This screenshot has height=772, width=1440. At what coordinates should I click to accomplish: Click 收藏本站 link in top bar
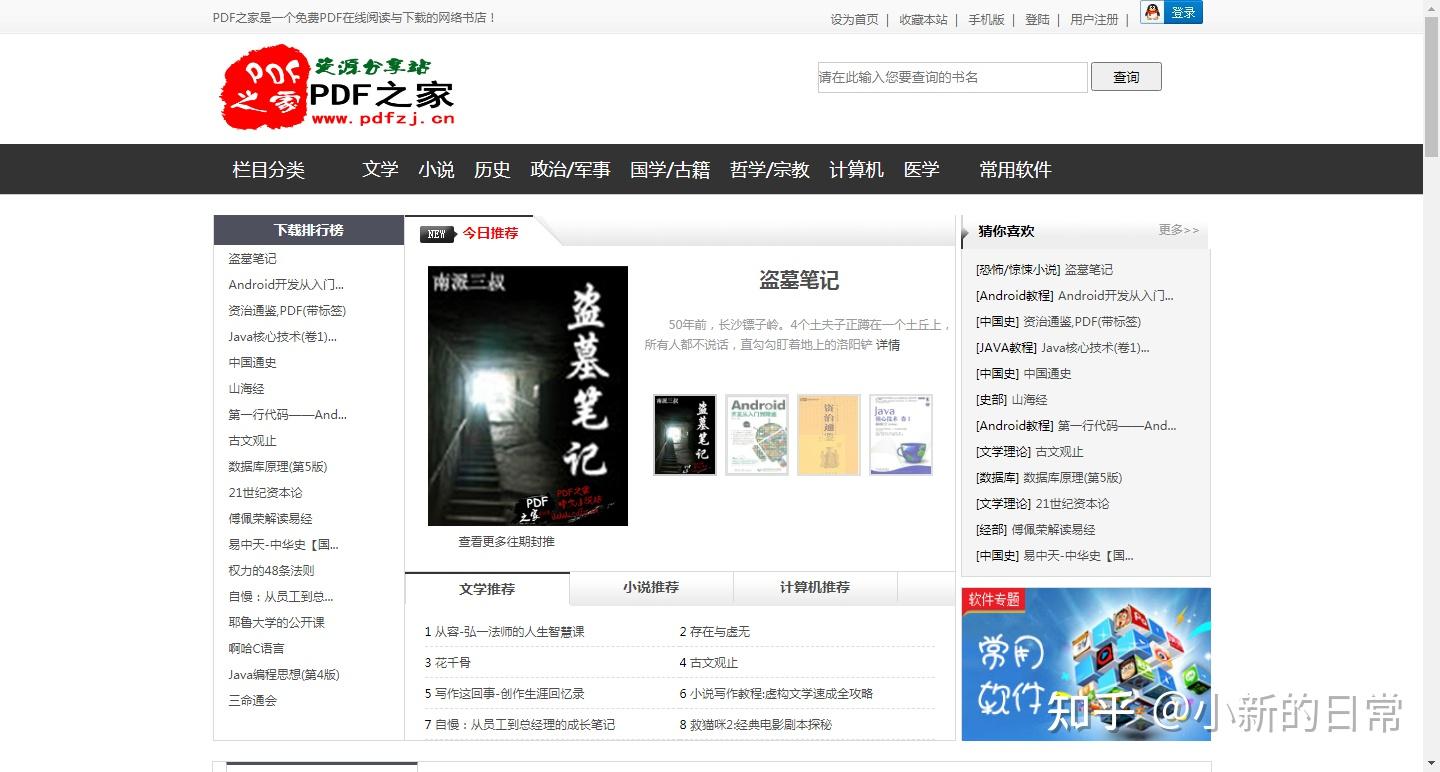point(923,19)
